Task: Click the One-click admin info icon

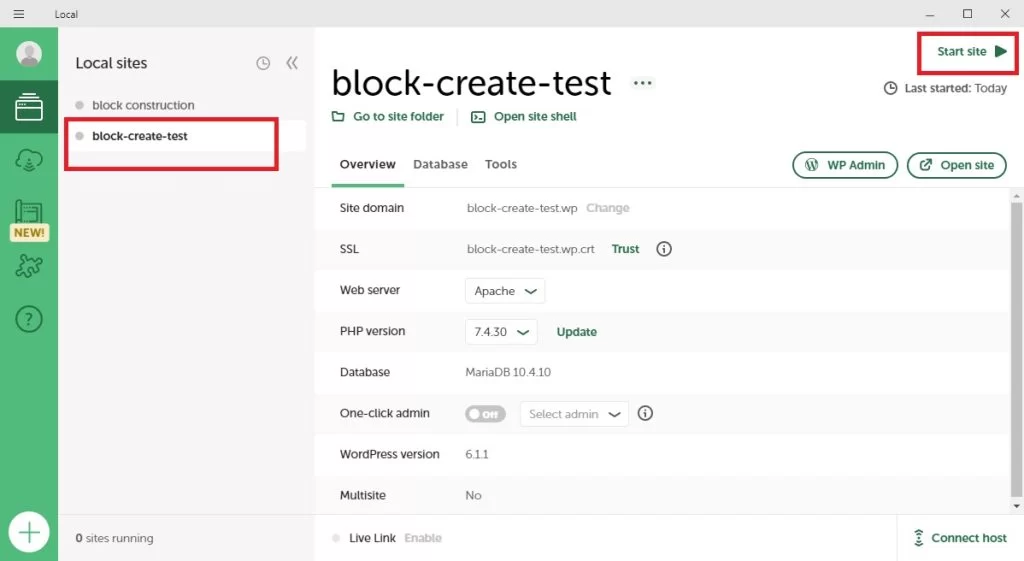Action: [x=645, y=413]
